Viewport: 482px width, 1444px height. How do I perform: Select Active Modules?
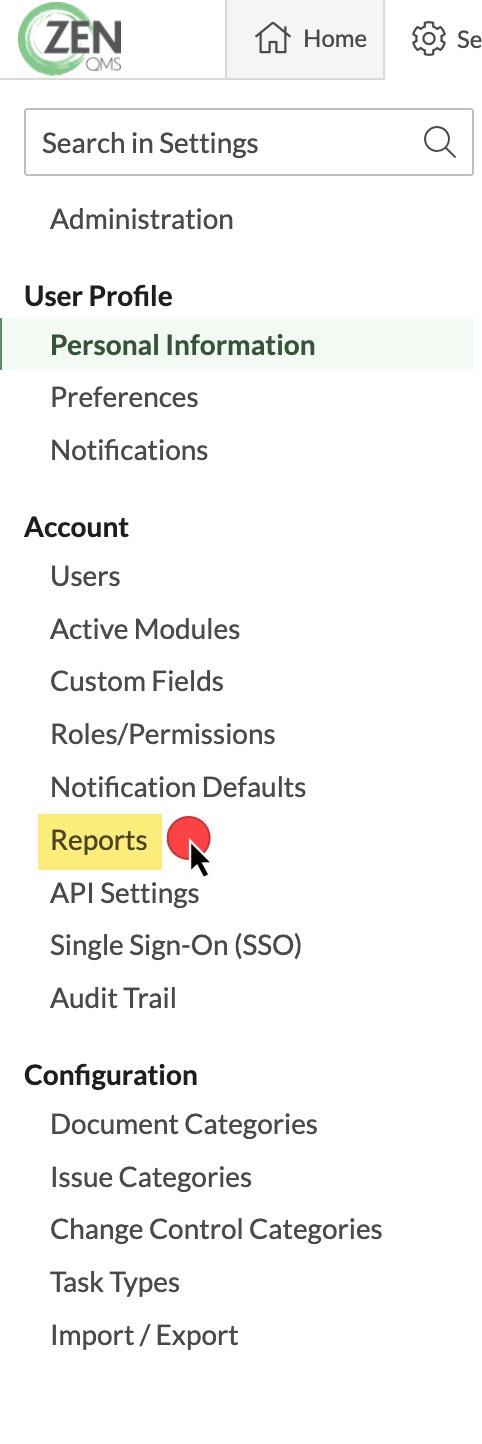coord(145,629)
